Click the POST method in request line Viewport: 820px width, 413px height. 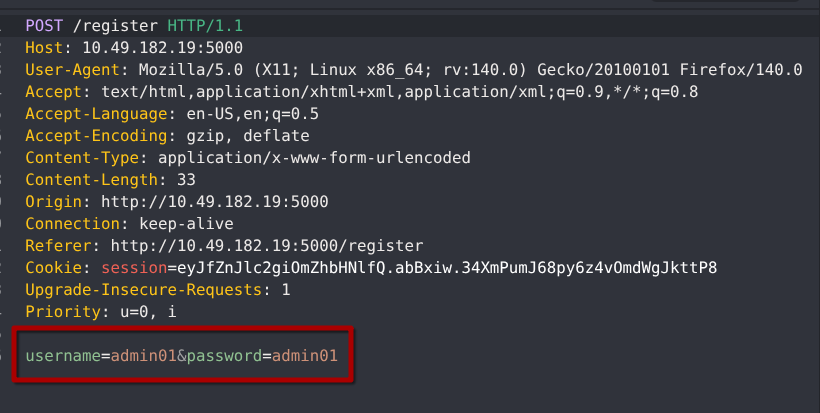point(46,25)
